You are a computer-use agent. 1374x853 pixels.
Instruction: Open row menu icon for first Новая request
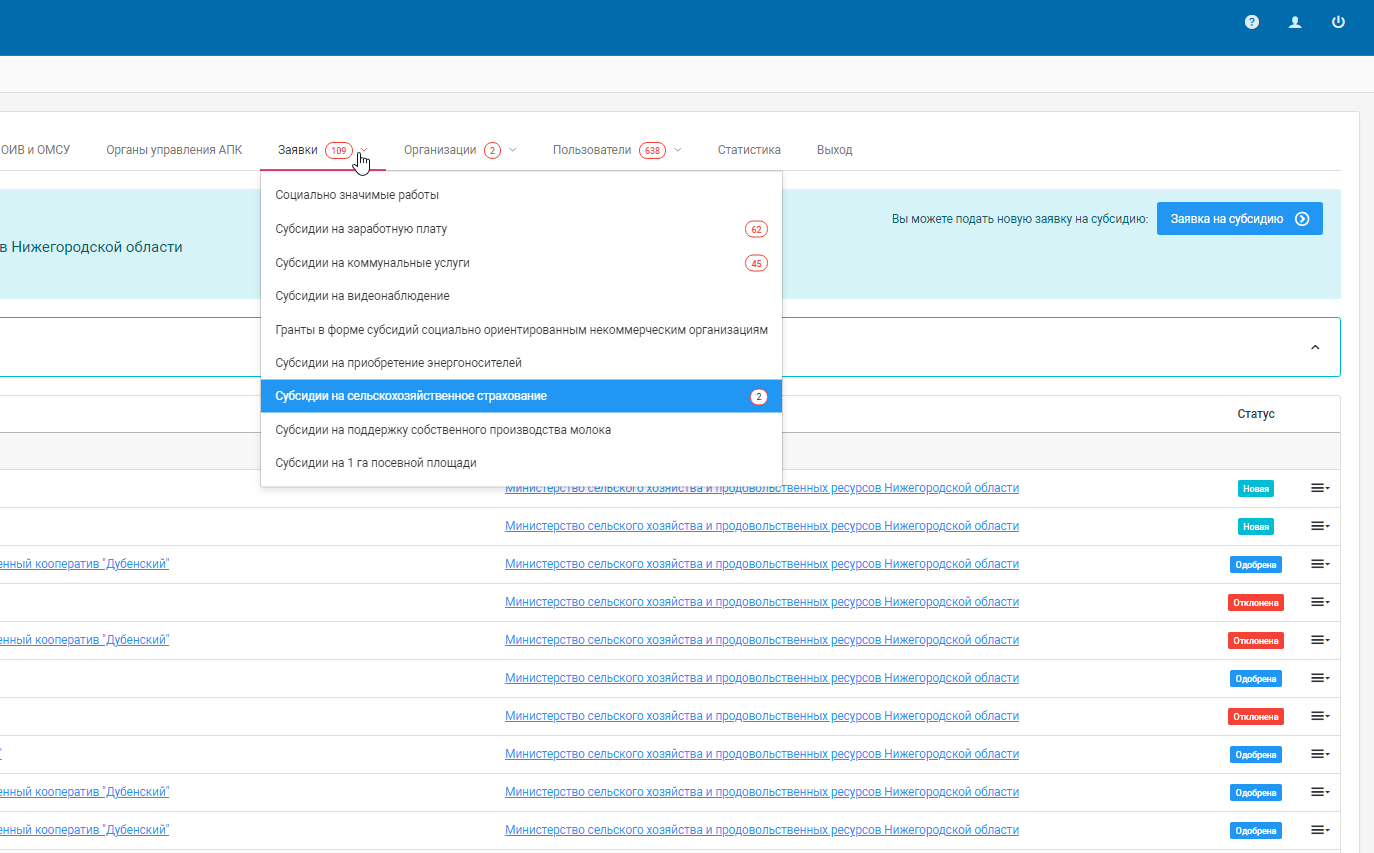pyautogui.click(x=1320, y=488)
